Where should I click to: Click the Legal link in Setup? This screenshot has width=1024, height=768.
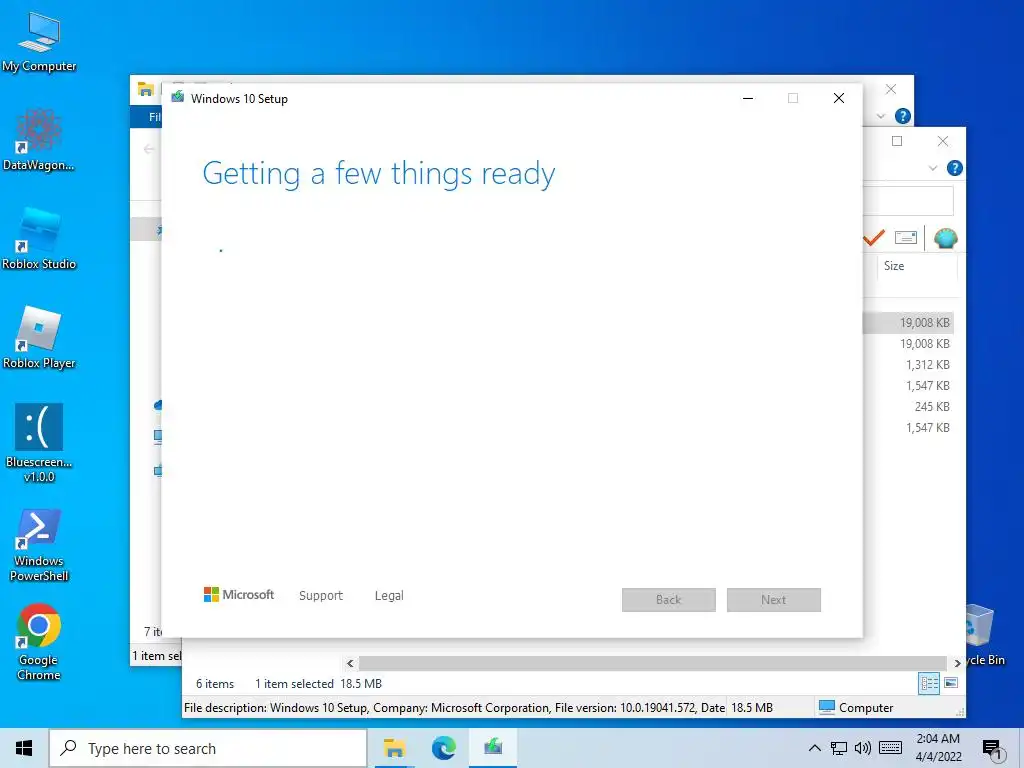pyautogui.click(x=389, y=596)
